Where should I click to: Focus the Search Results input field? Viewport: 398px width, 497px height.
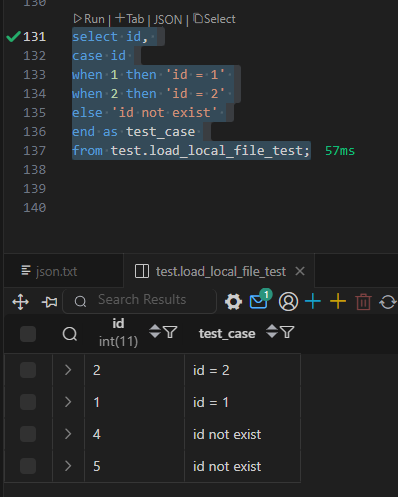(139, 301)
